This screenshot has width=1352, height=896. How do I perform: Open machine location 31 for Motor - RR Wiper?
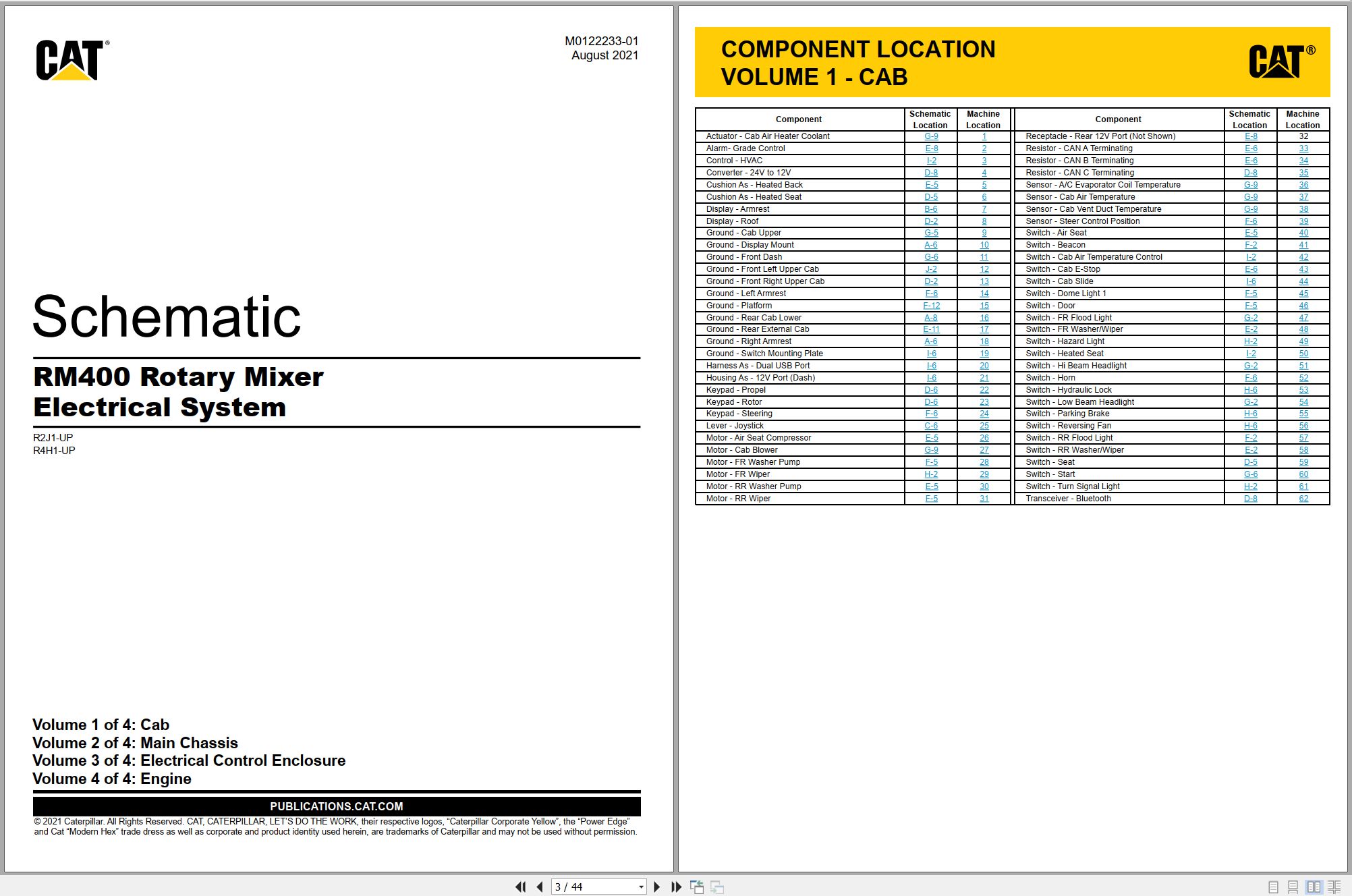tap(984, 499)
